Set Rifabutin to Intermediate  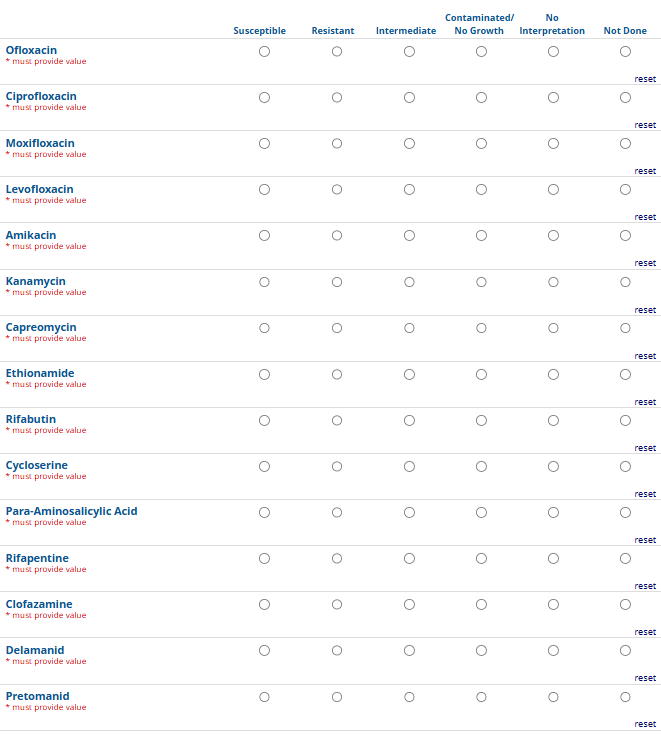click(409, 420)
